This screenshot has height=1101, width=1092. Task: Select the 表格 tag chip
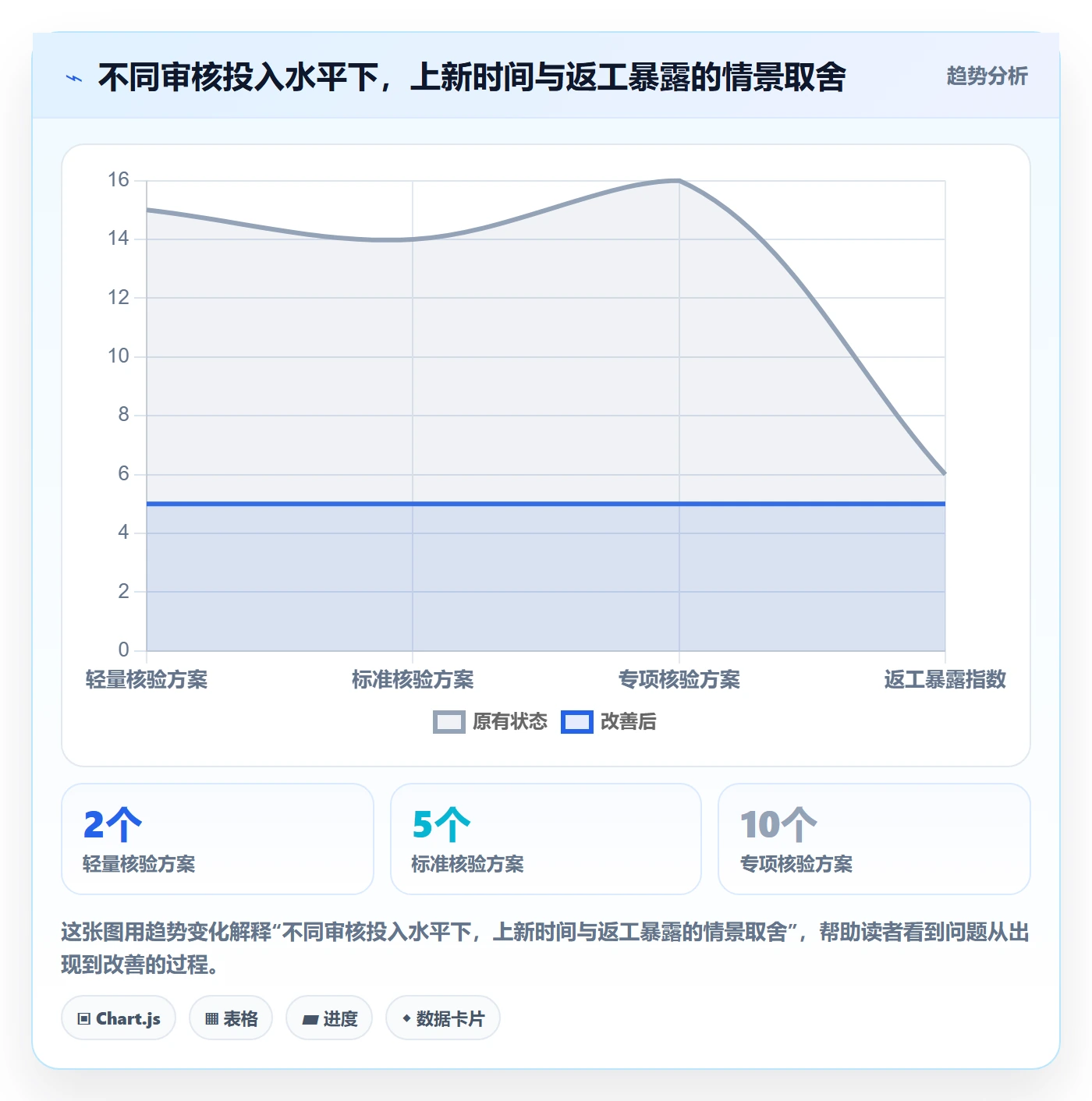coord(231,1018)
